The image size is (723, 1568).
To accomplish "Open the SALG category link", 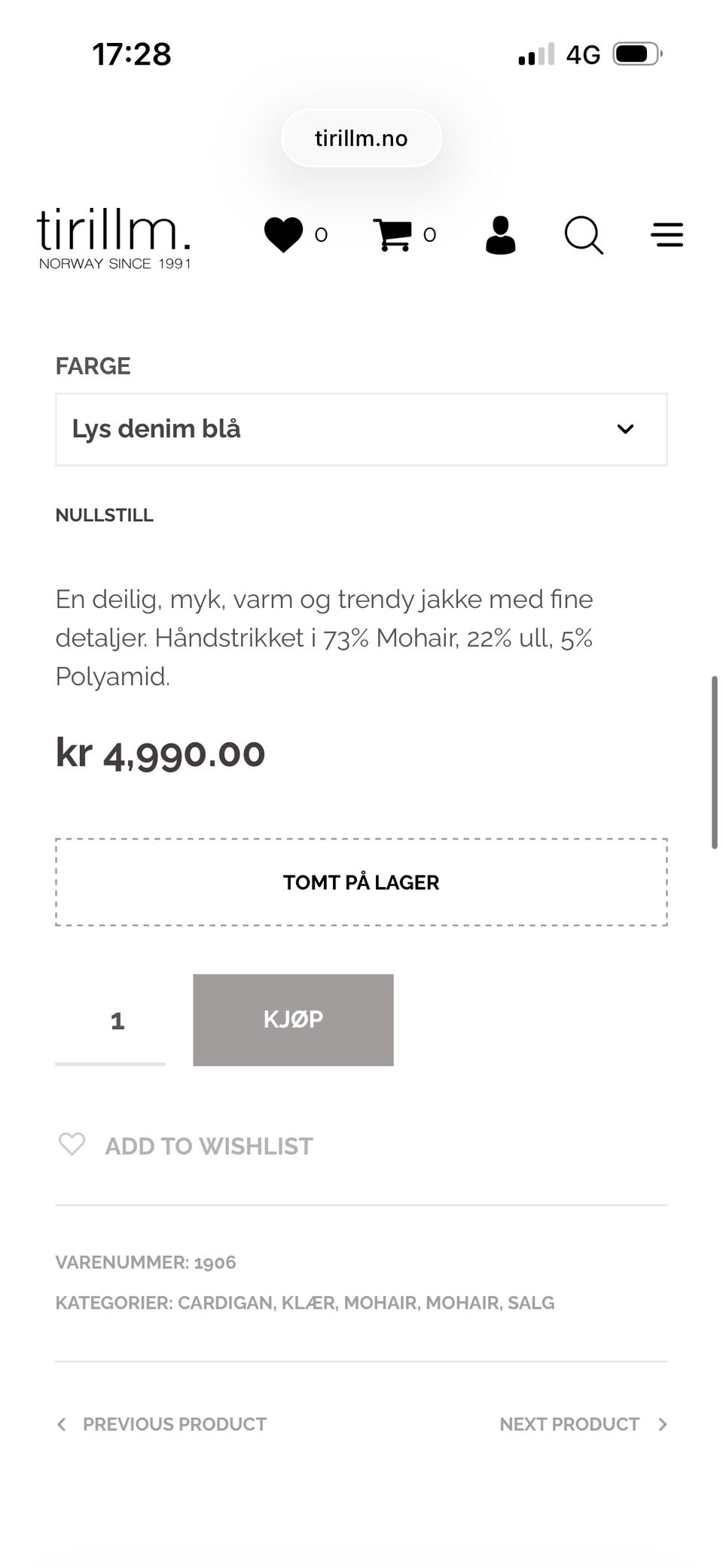I will click(531, 1303).
